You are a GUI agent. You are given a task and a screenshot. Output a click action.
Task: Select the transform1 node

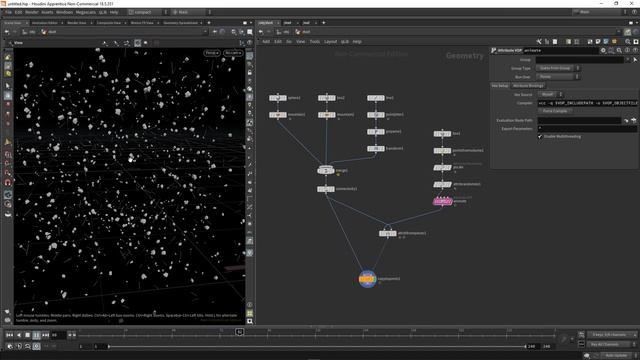coord(376,149)
